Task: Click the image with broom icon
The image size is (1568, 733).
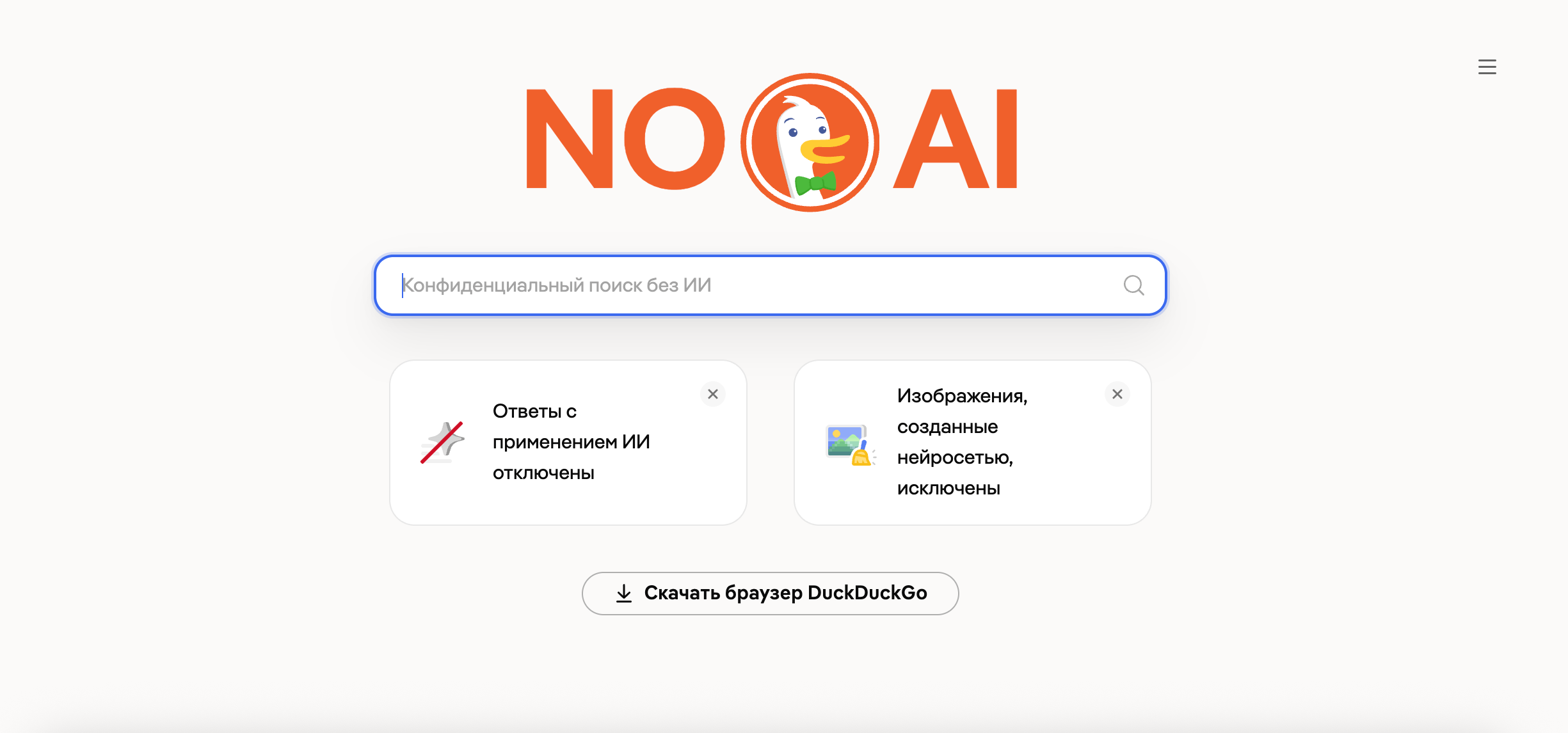Action: click(x=850, y=445)
